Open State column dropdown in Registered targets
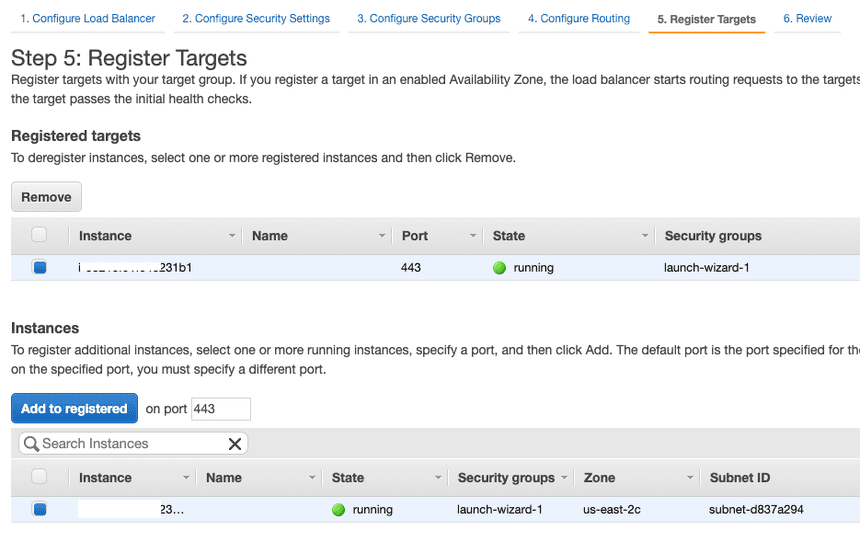This screenshot has width=860, height=545. click(645, 236)
